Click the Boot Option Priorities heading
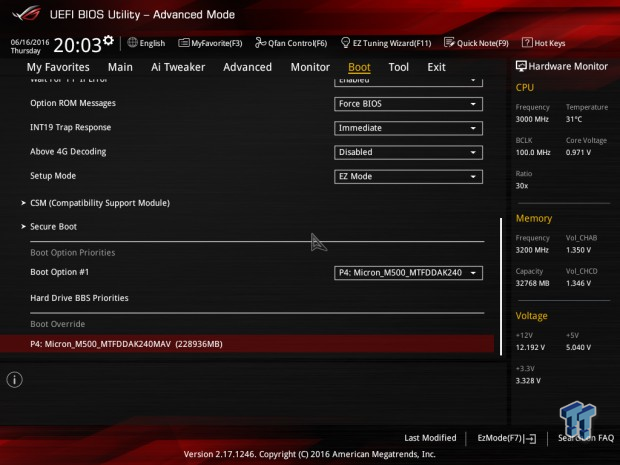Screen dimensions: 620x465 pyautogui.click(x=73, y=253)
